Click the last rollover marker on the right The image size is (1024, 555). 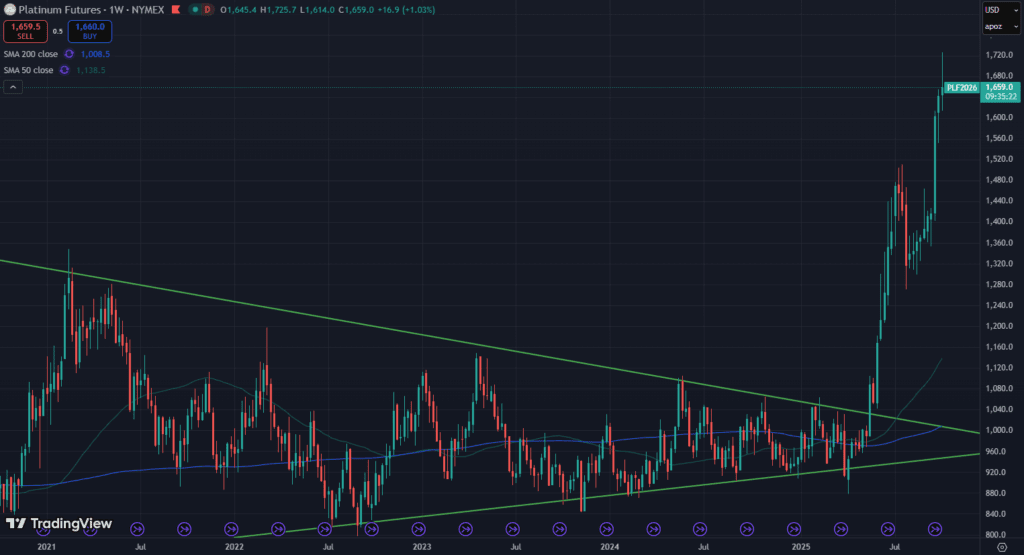(936, 528)
